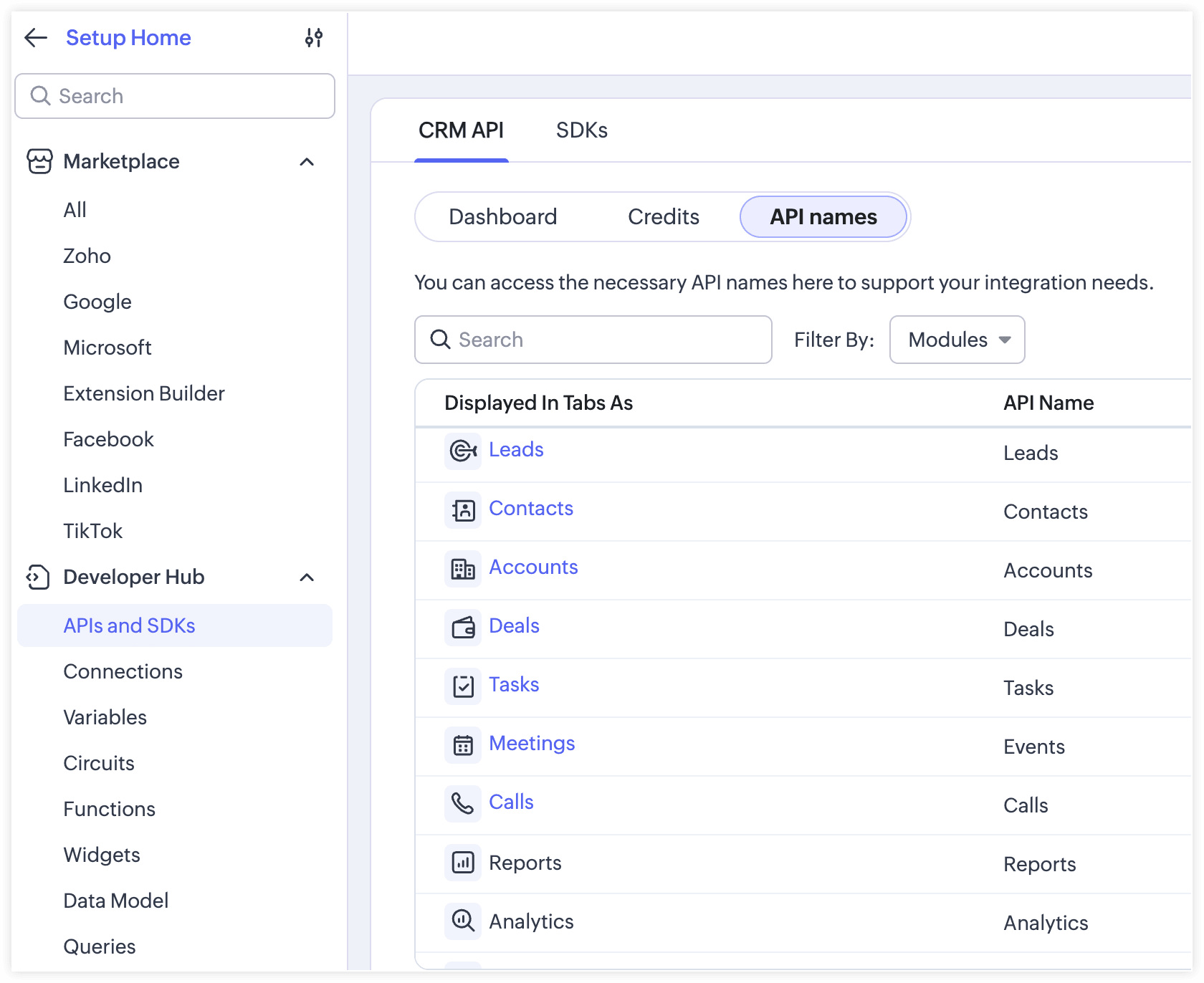Click the Leads module icon

(x=463, y=451)
